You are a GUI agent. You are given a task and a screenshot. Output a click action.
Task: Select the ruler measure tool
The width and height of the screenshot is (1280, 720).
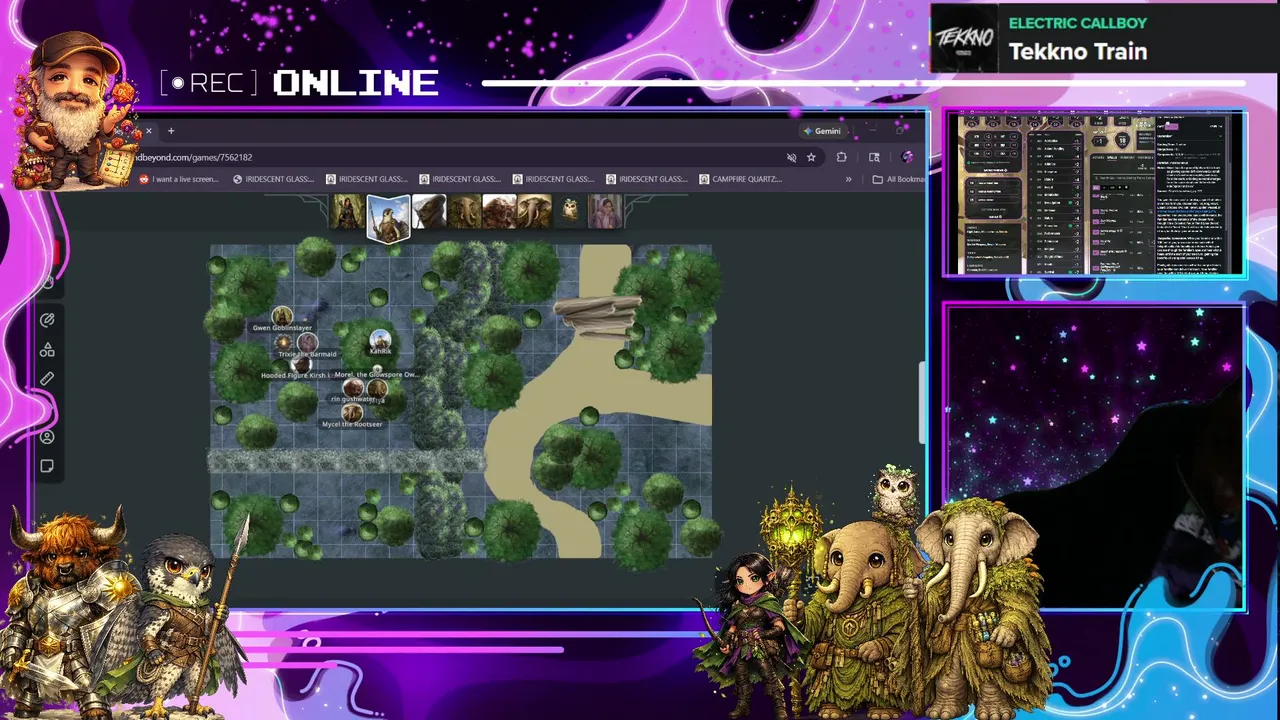(47, 379)
